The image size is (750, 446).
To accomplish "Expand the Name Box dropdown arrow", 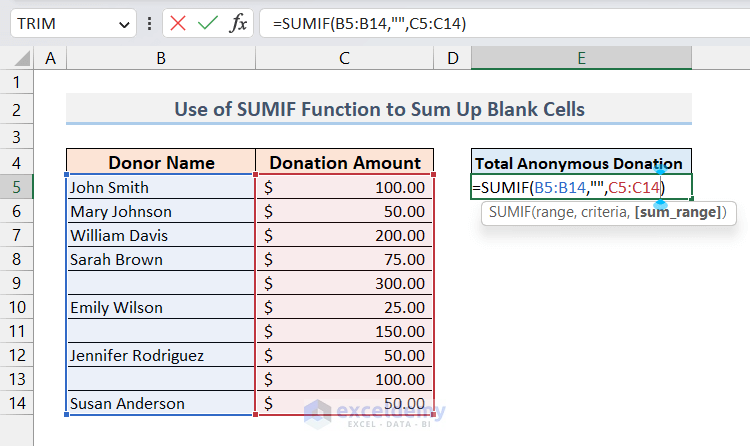I will pyautogui.click(x=124, y=23).
